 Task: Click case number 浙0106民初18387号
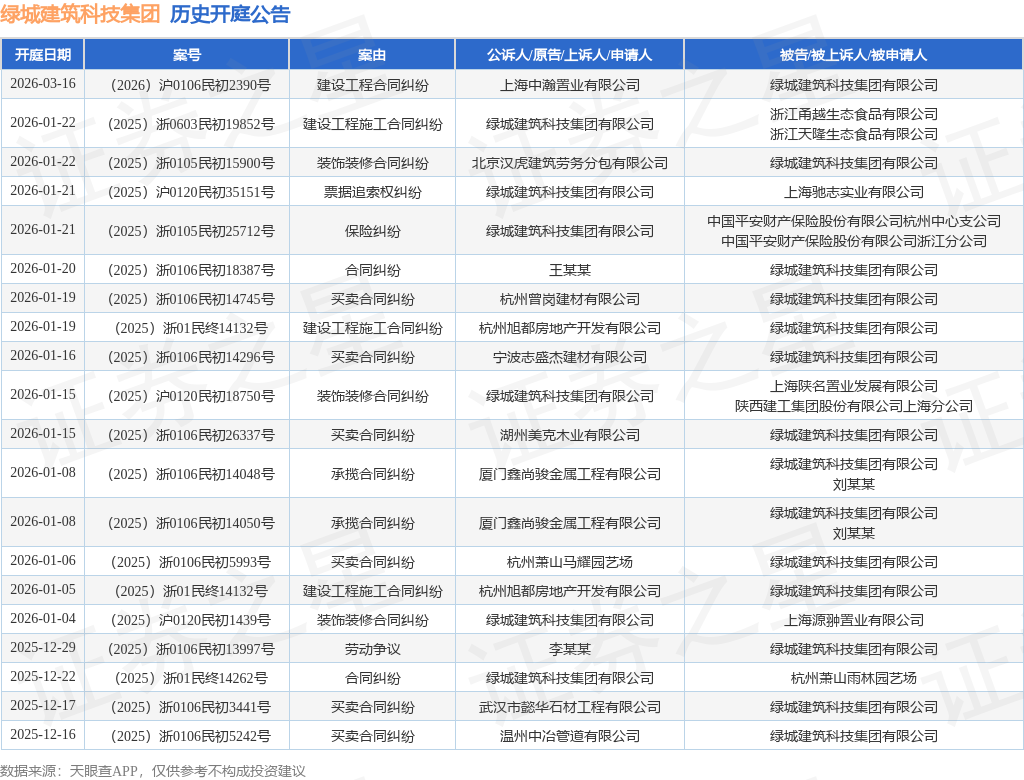click(191, 270)
